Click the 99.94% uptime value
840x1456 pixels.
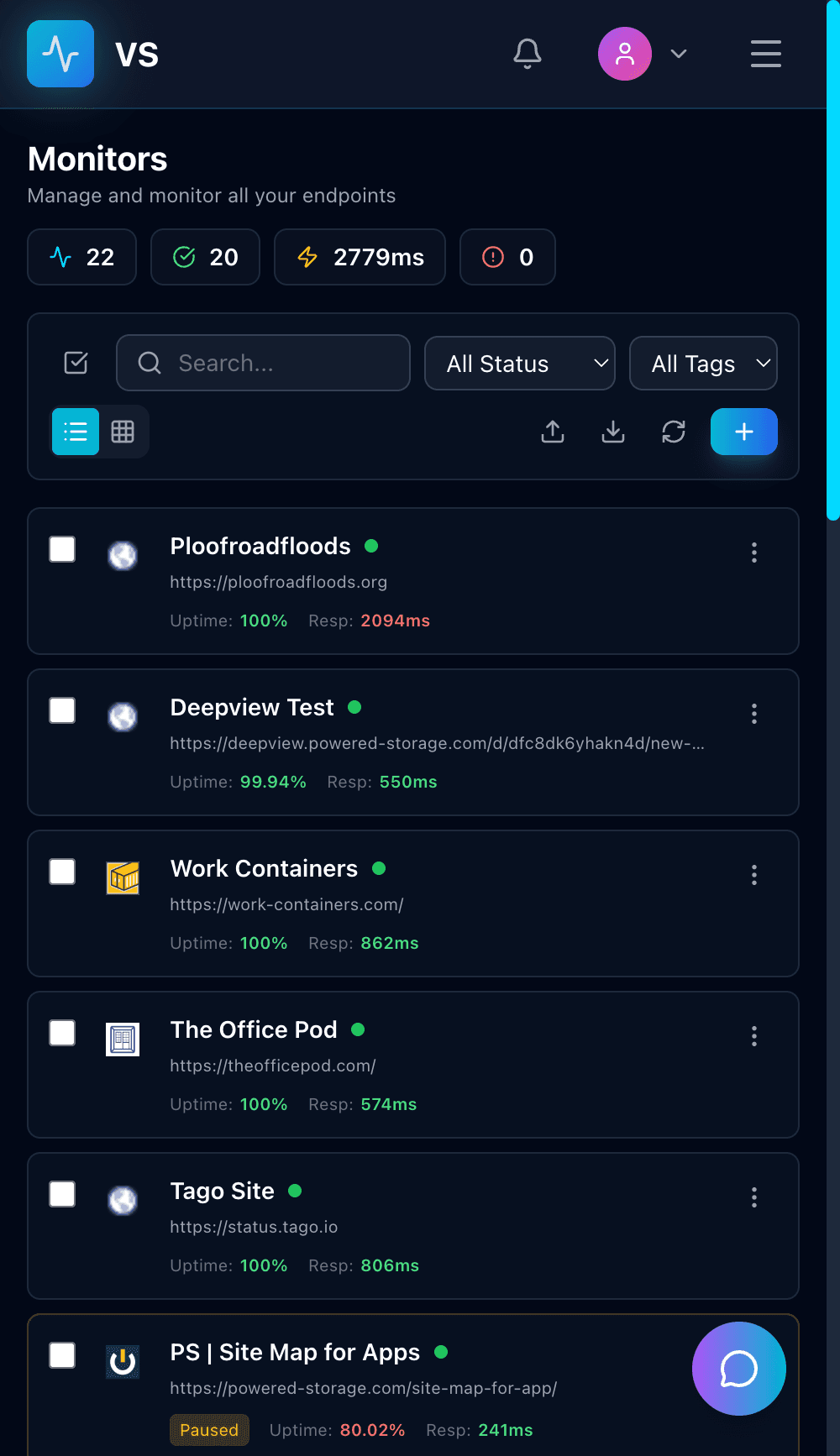[x=273, y=782]
